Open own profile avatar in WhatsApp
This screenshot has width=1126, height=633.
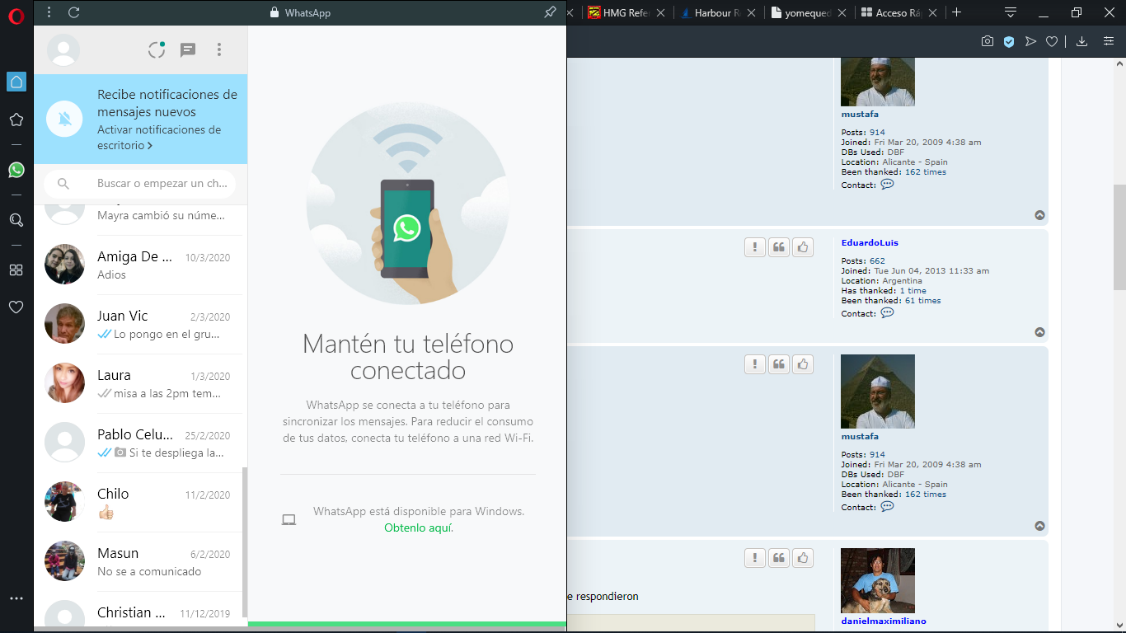63,50
